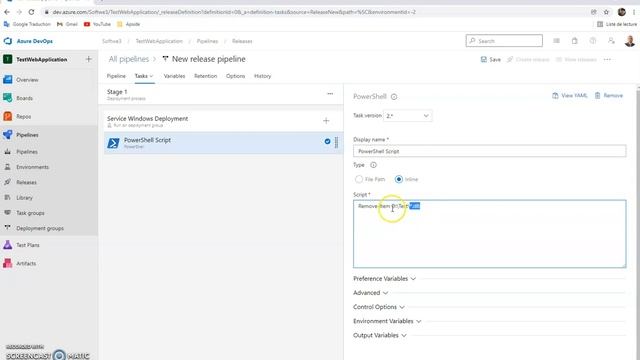Click Create release button

528,60
